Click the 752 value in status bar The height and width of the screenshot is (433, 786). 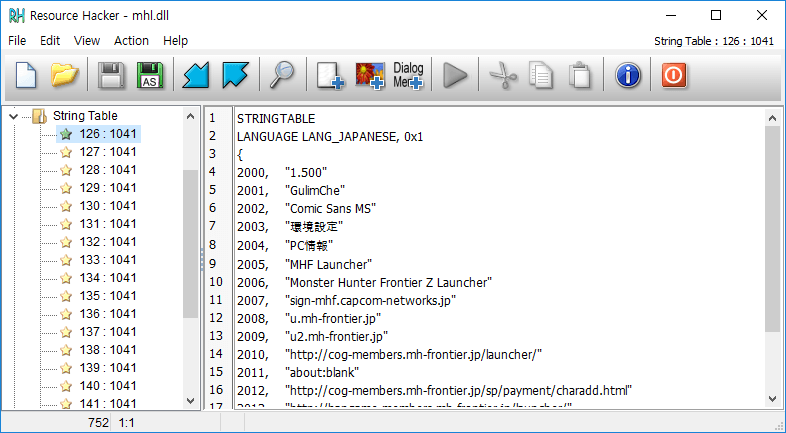pyautogui.click(x=98, y=423)
